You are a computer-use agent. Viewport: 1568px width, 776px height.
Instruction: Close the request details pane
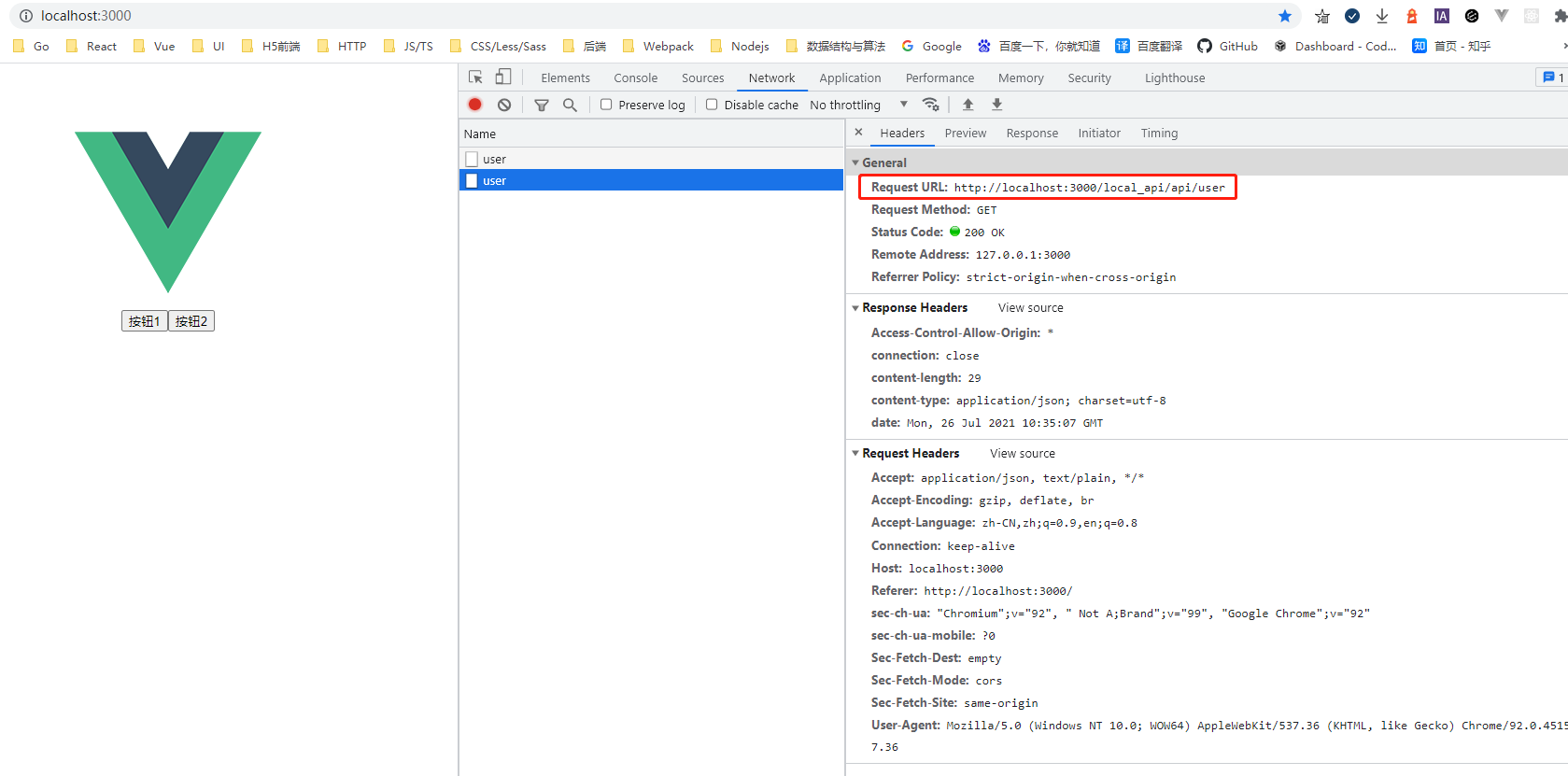pos(859,133)
